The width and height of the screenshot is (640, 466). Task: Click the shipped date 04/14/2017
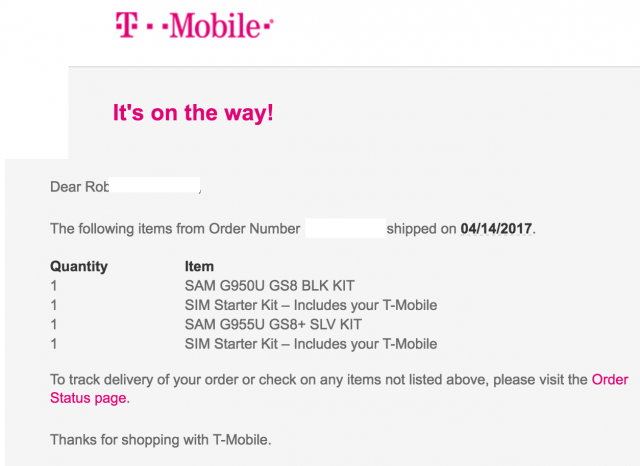point(497,228)
